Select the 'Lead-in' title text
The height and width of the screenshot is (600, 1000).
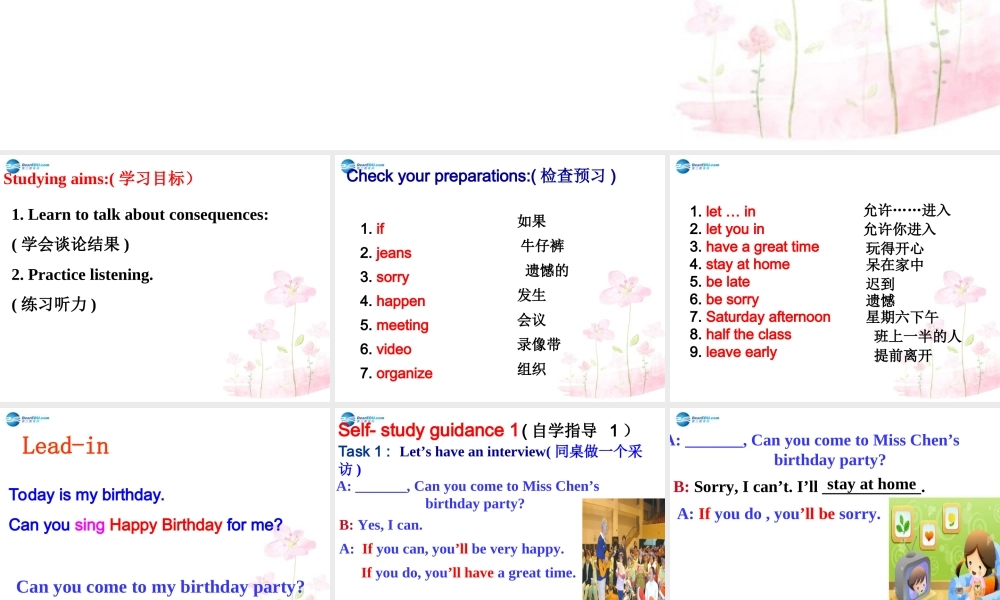click(65, 446)
